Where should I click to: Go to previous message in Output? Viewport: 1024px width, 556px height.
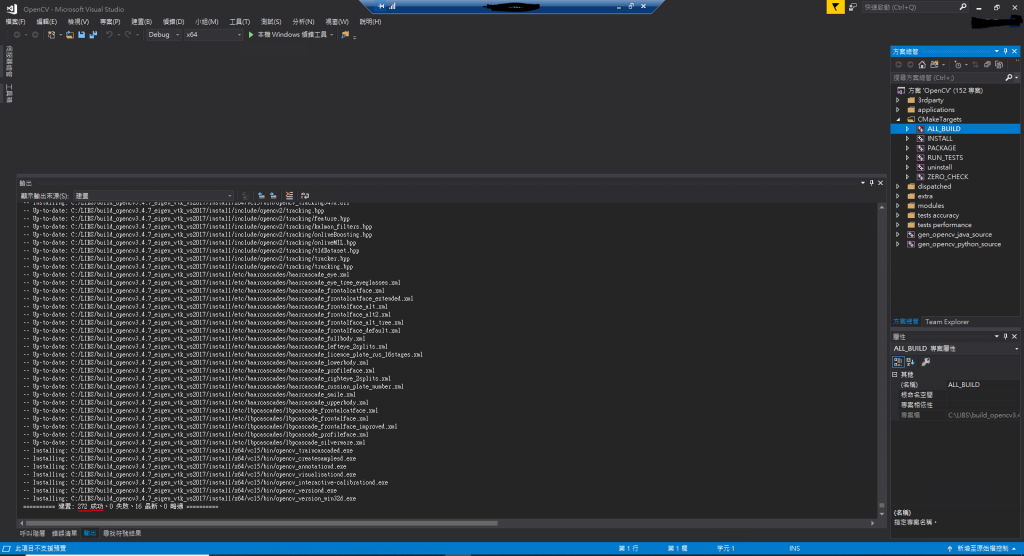(x=261, y=195)
